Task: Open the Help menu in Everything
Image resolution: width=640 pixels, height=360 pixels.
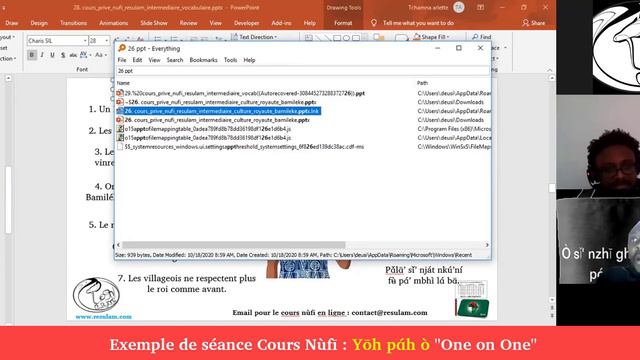Action: 249,60
